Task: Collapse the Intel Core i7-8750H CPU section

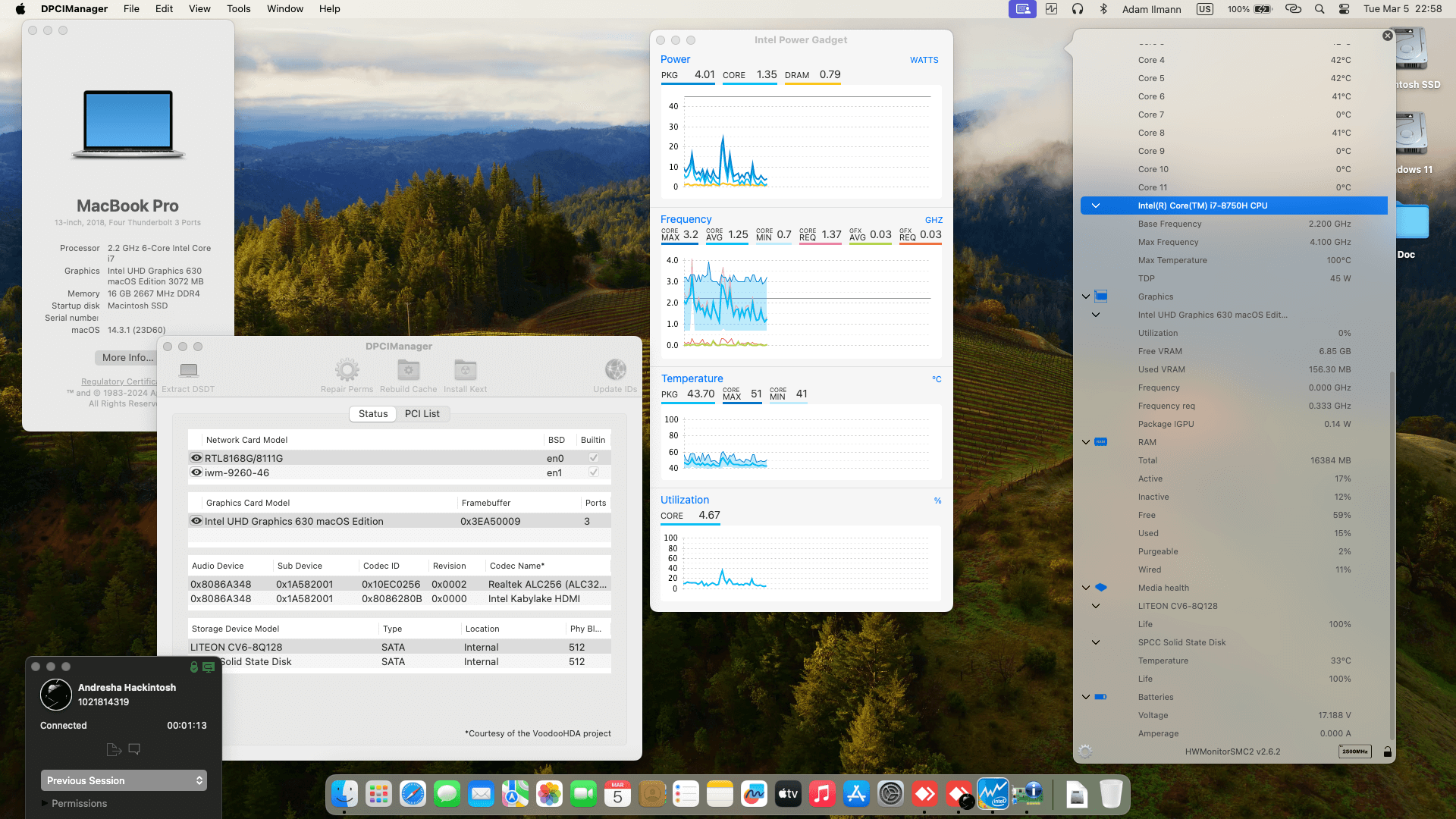Action: 1095,205
